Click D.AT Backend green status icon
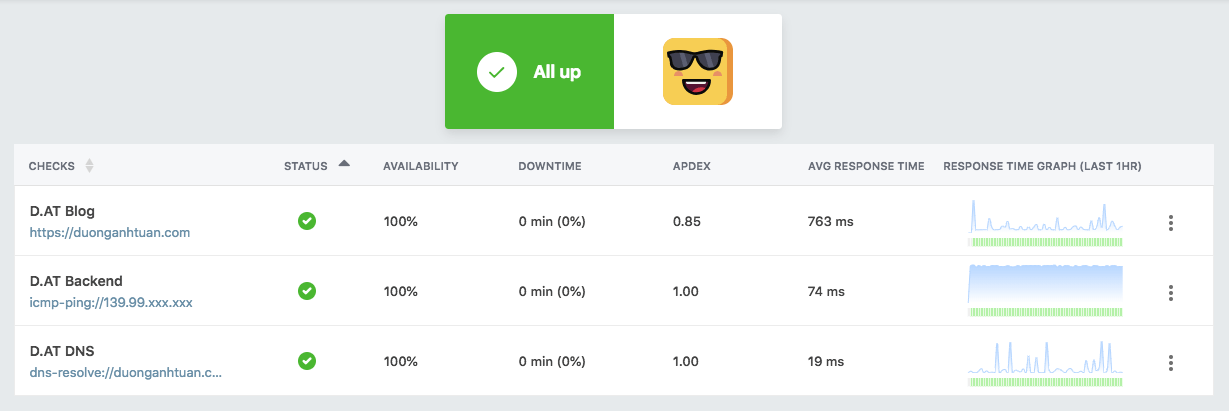This screenshot has height=411, width=1229. click(307, 291)
